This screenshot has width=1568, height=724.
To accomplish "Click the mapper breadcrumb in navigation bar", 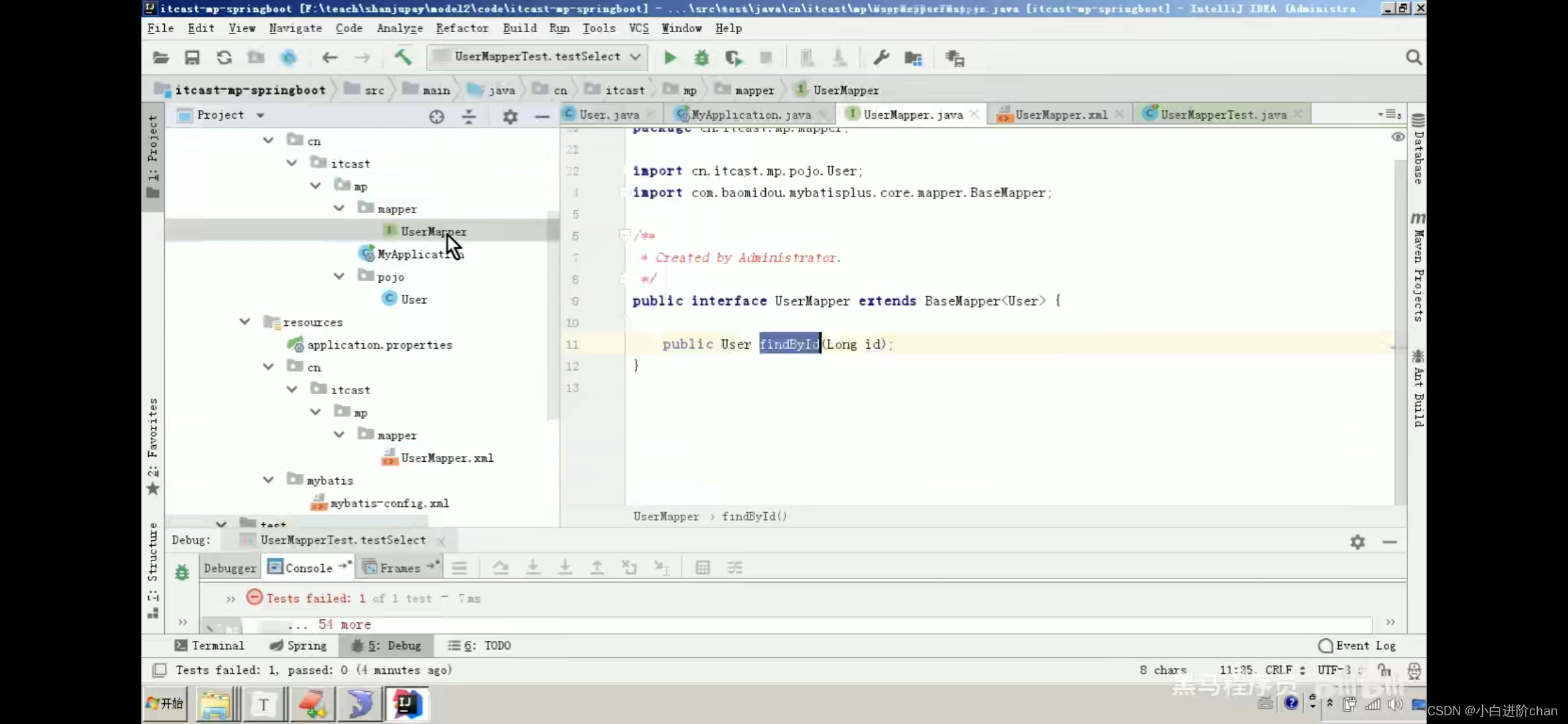I will pyautogui.click(x=745, y=90).
